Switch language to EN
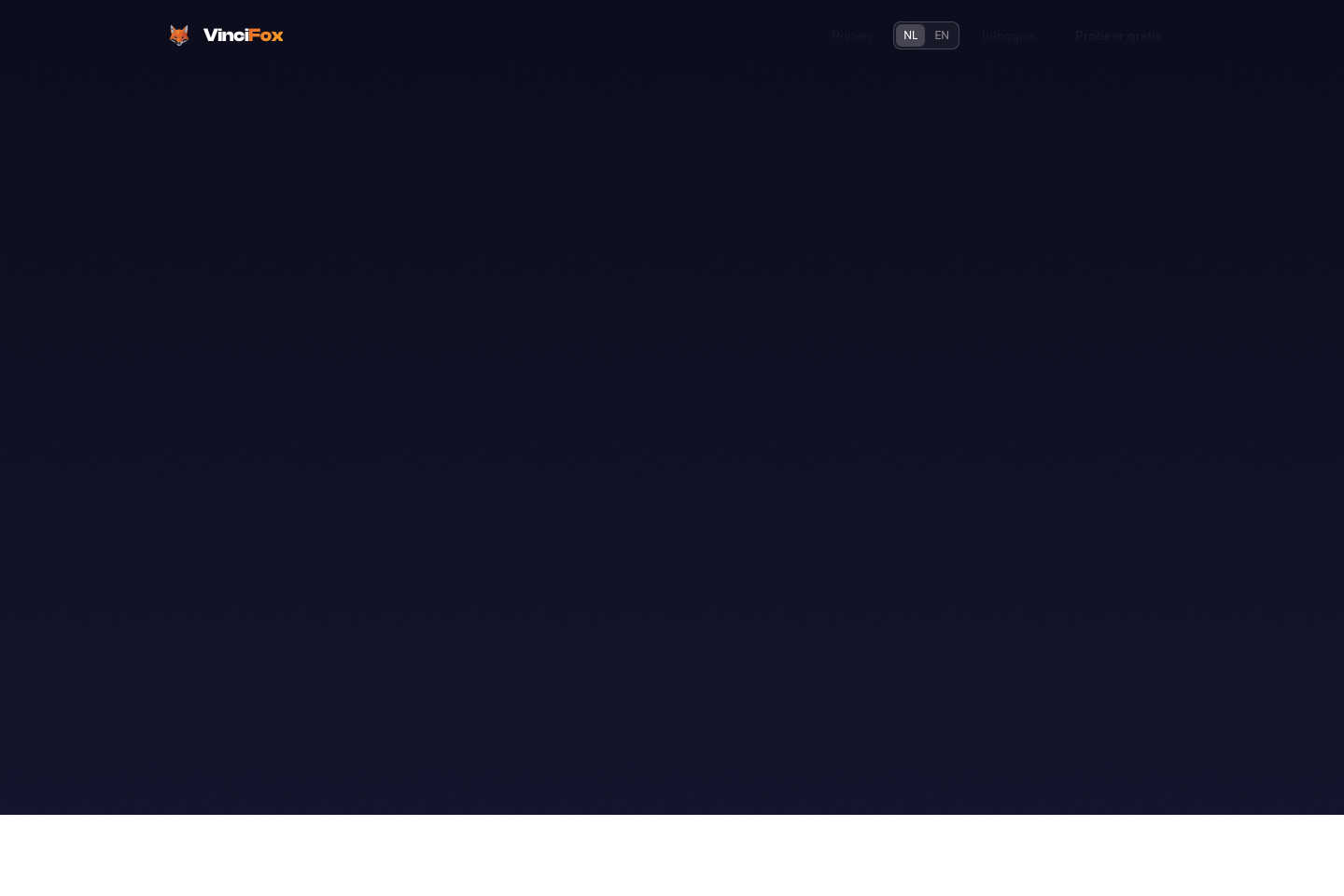The image size is (1344, 896). point(942,35)
